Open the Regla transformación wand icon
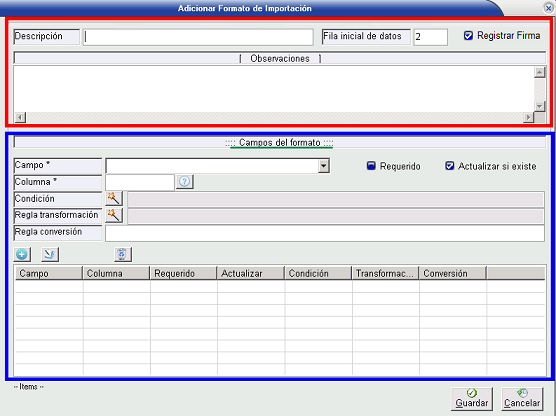This screenshot has height=416, width=556. click(114, 215)
